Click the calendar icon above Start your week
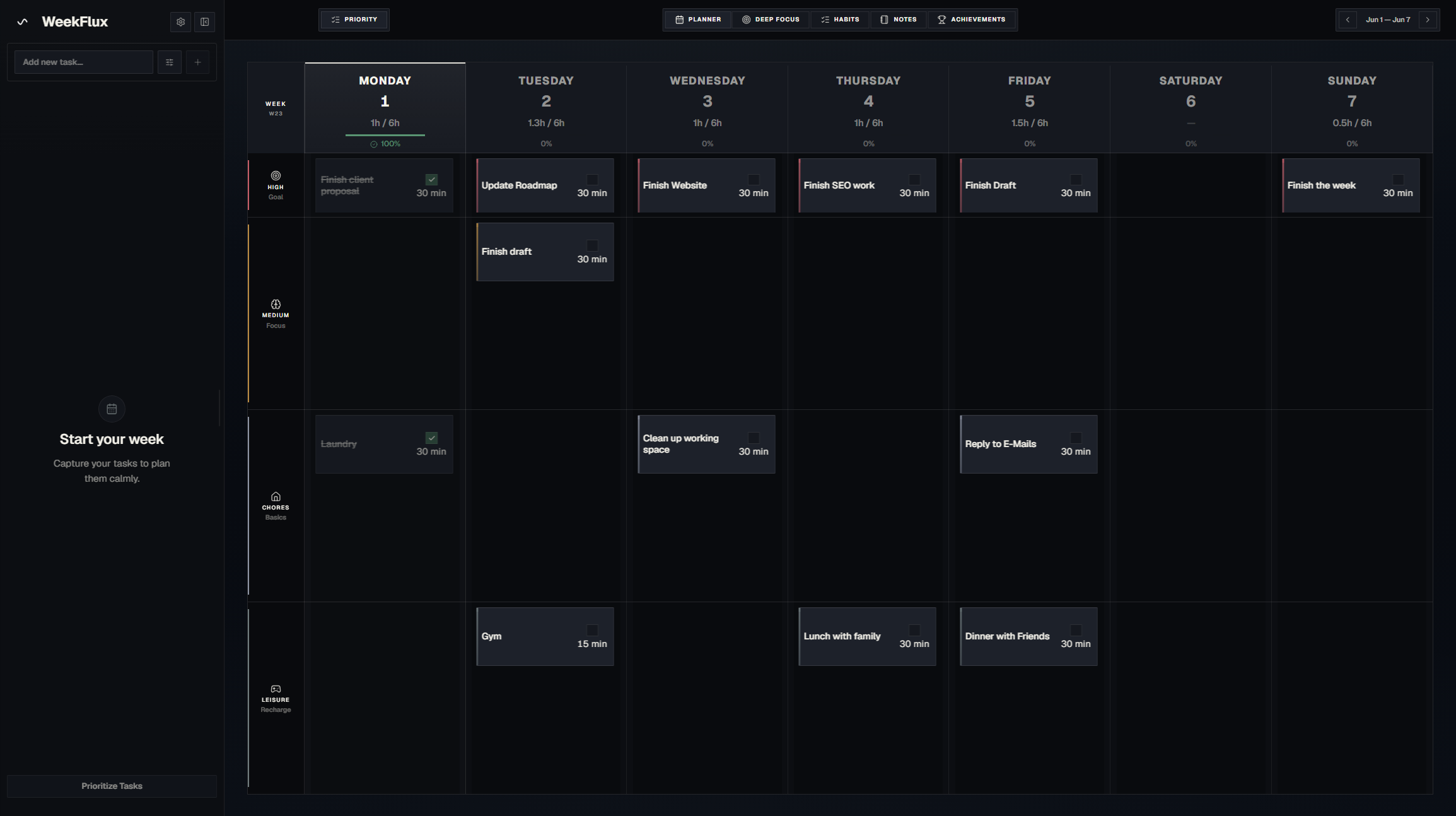 click(x=112, y=409)
